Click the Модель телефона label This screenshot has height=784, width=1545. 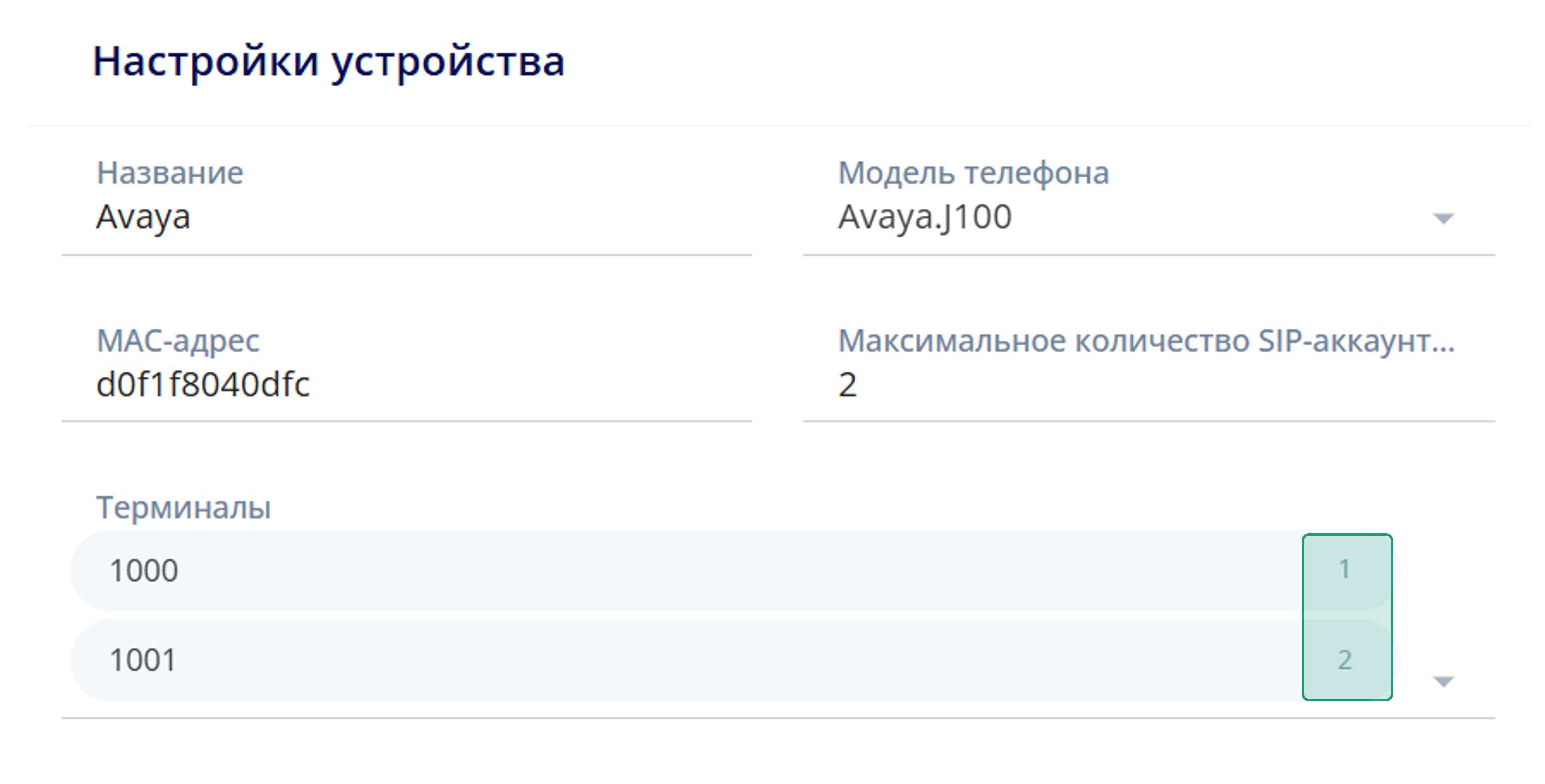(973, 173)
